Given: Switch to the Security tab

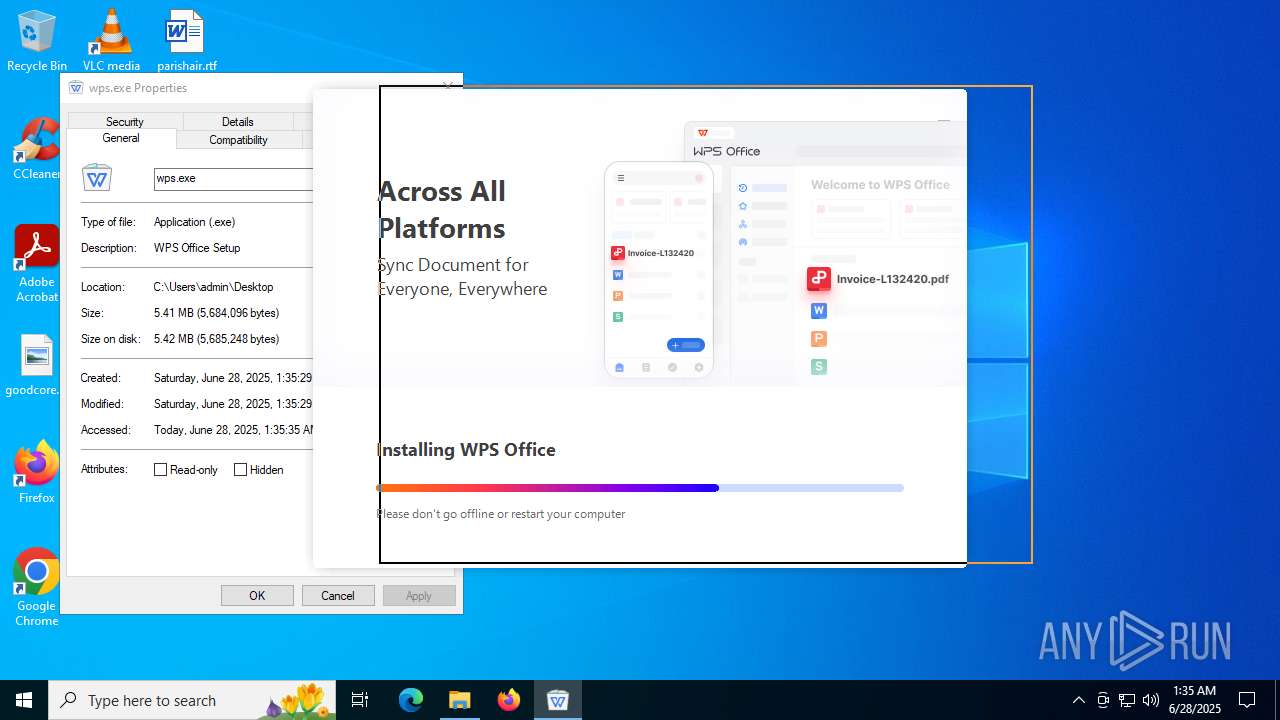Looking at the screenshot, I should coord(125,122).
